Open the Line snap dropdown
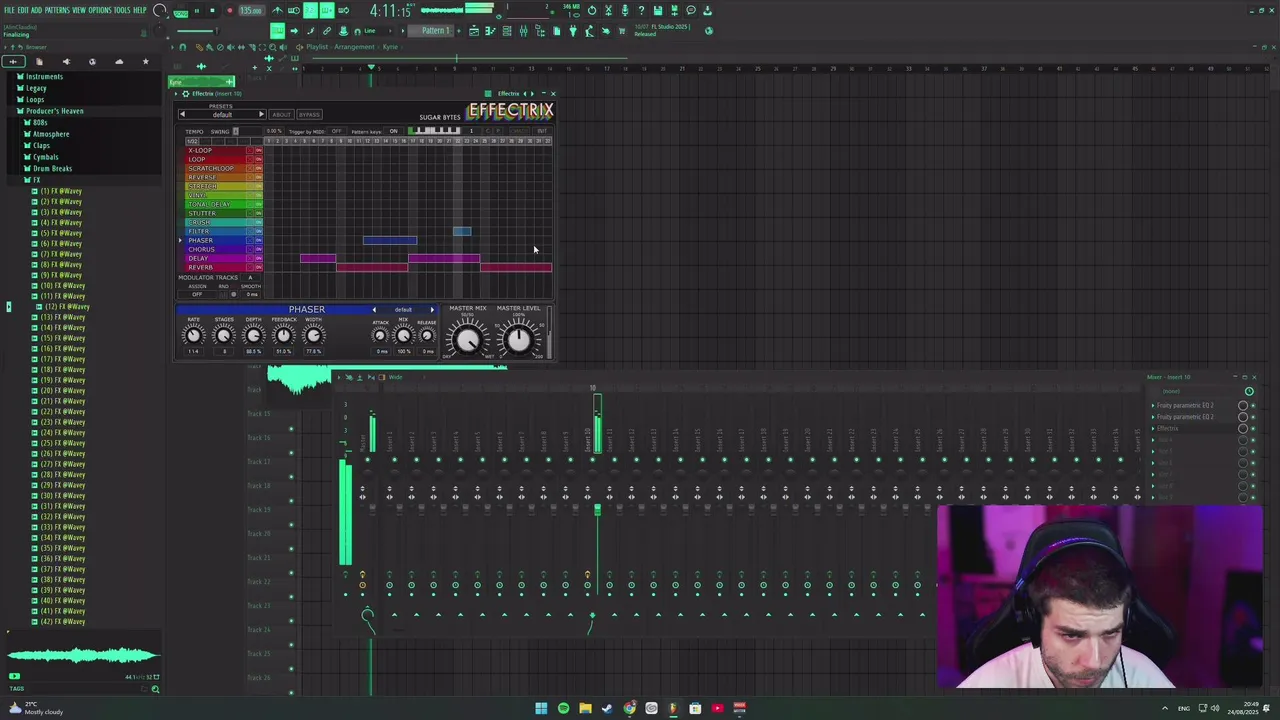 point(374,30)
